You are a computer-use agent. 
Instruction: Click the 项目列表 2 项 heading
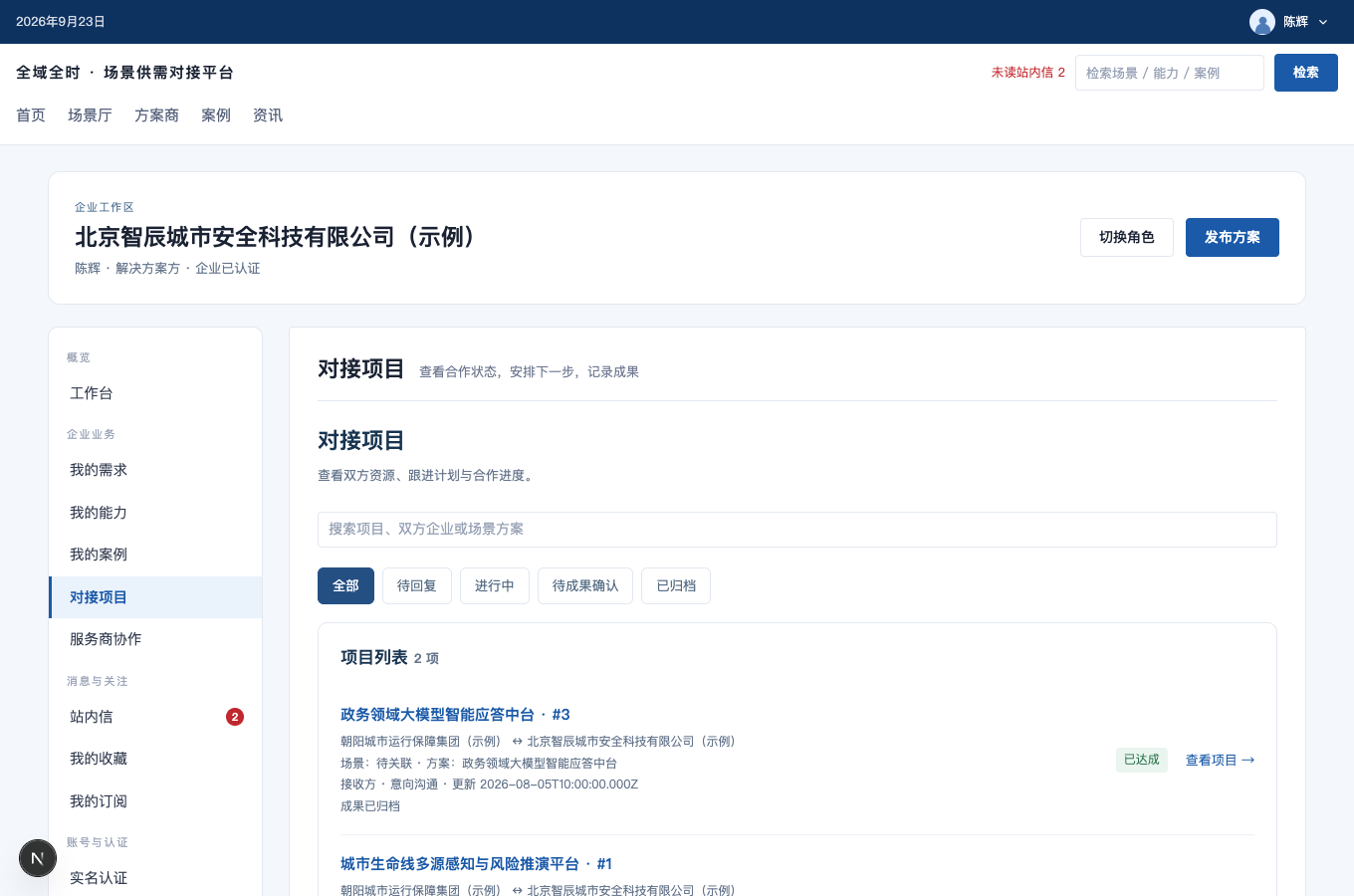390,657
